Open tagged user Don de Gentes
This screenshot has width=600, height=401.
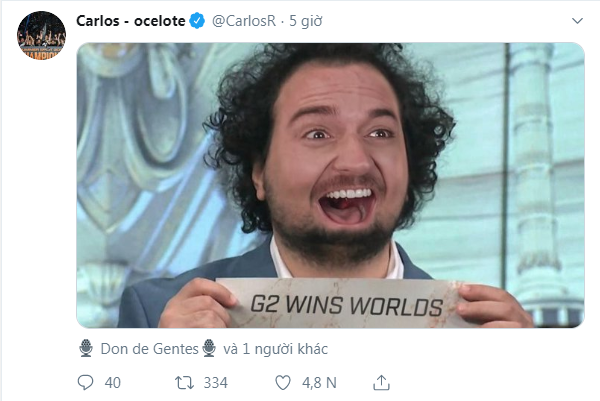point(149,349)
